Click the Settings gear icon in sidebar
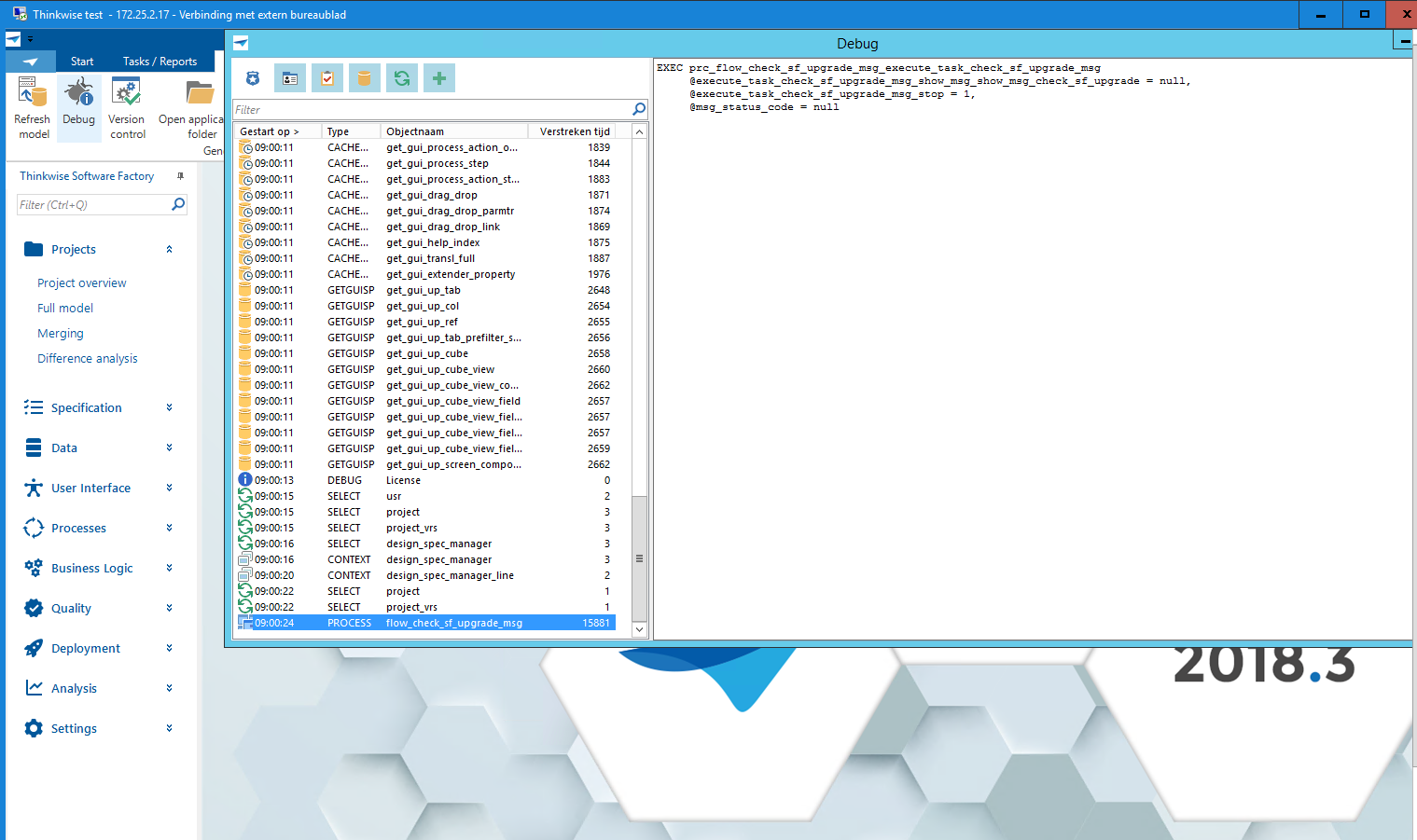This screenshot has width=1417, height=840. (x=34, y=728)
